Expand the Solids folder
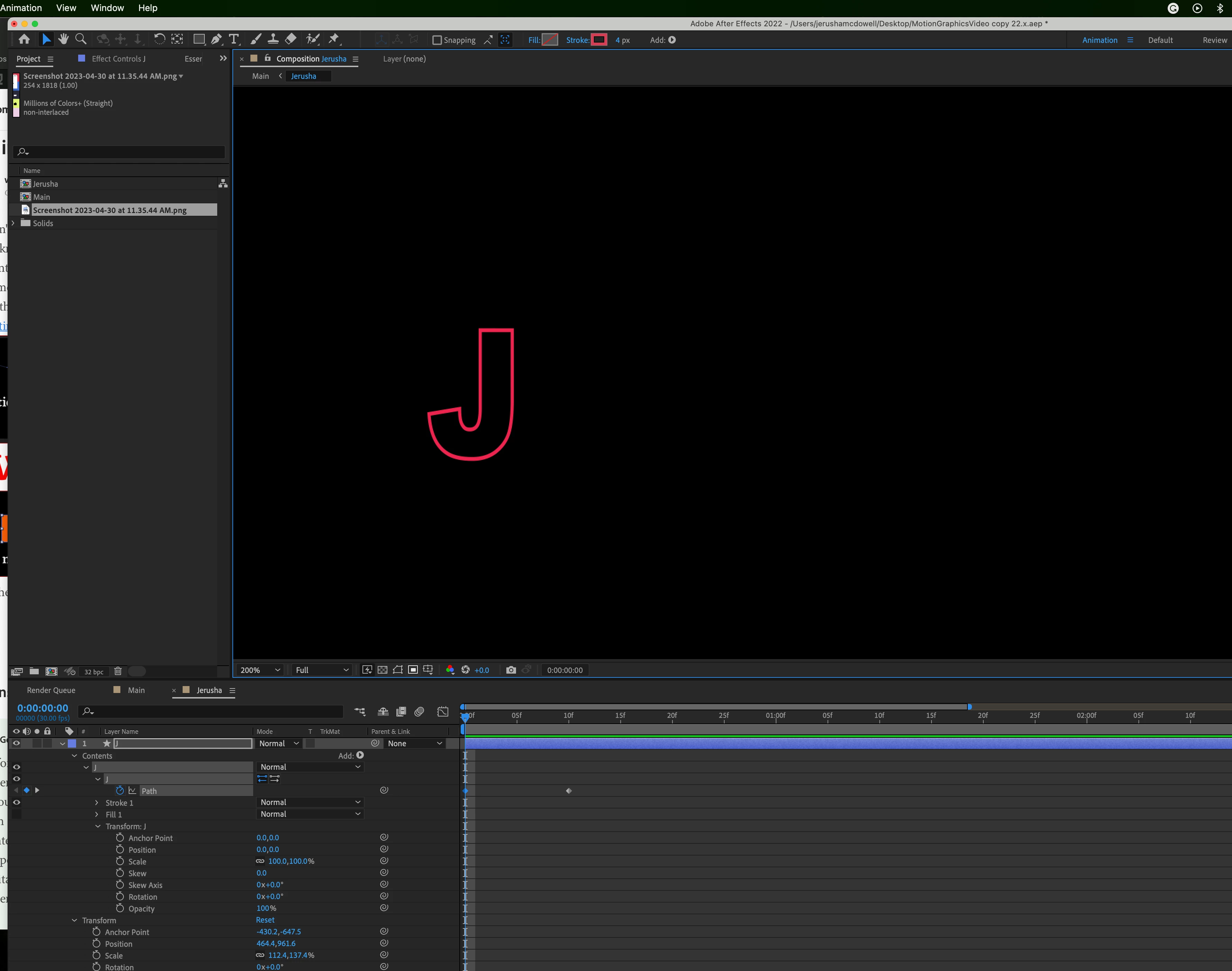Viewport: 1232px width, 971px height. (13, 223)
